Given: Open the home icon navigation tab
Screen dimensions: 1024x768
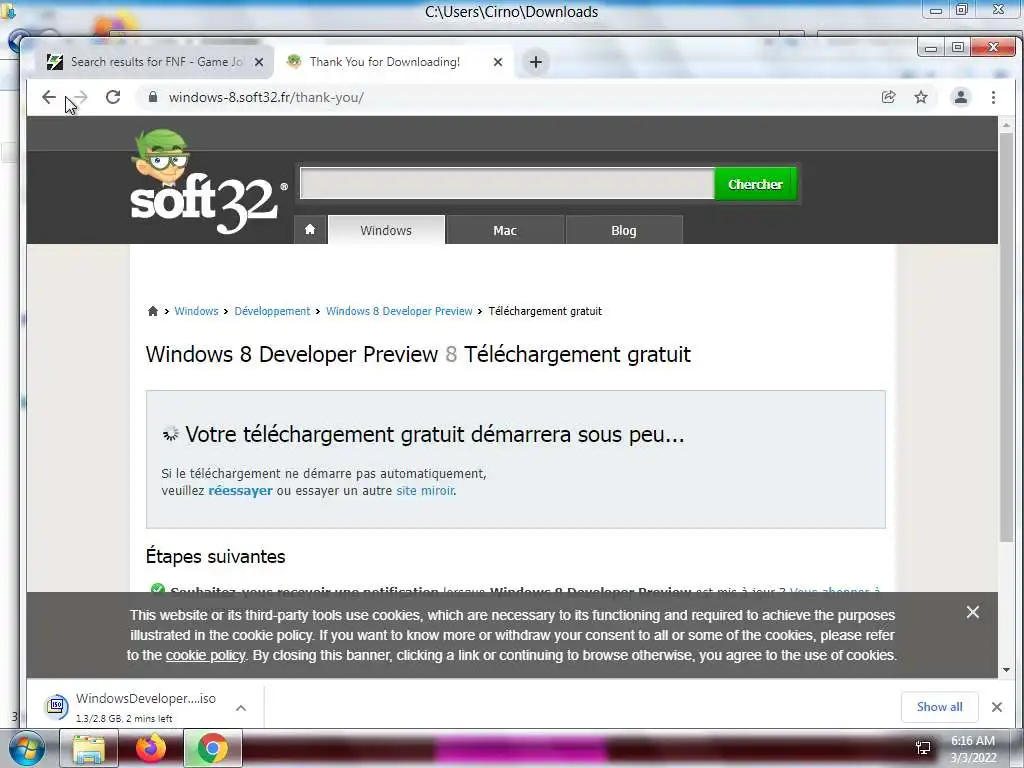Looking at the screenshot, I should [x=310, y=230].
